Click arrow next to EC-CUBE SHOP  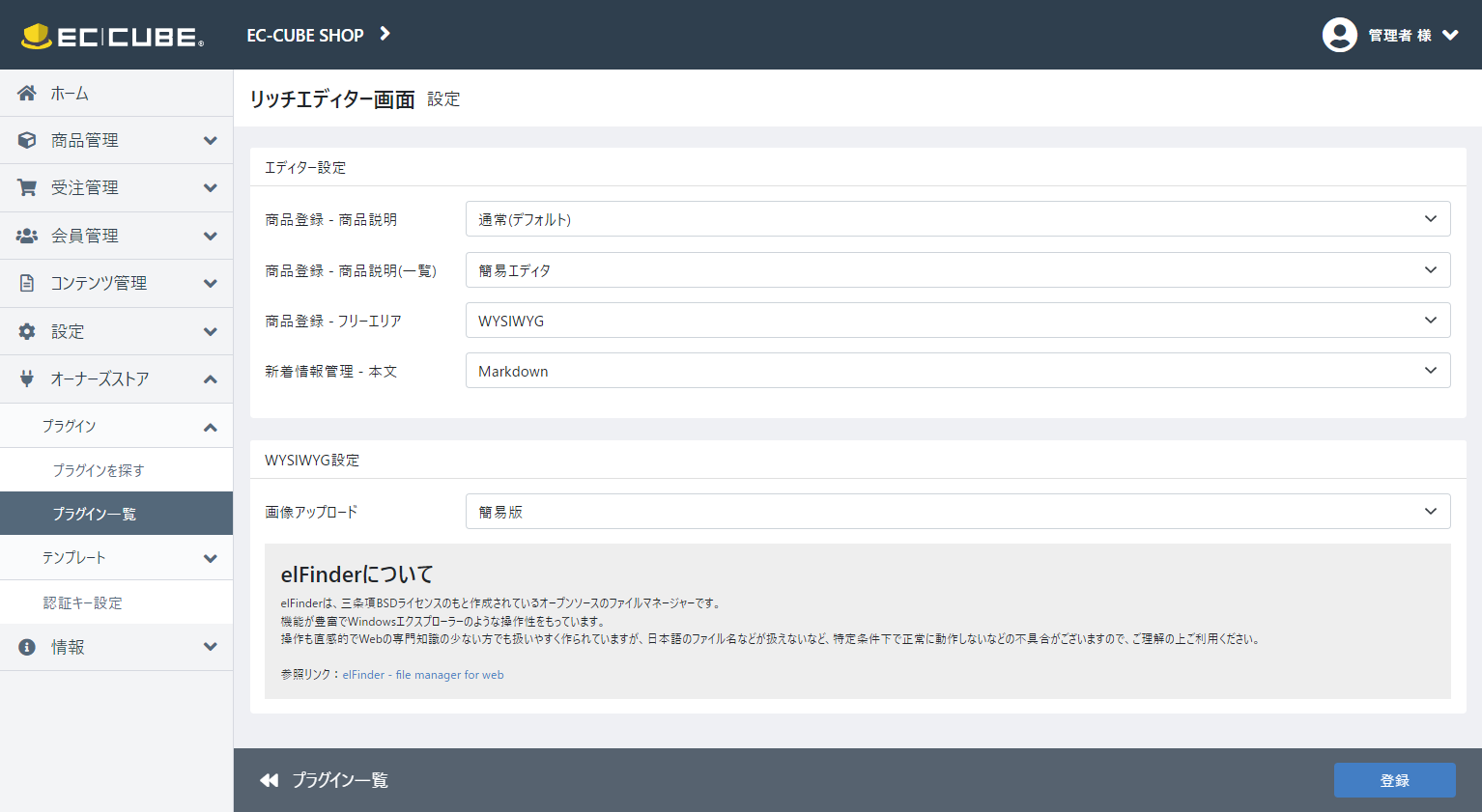point(385,34)
